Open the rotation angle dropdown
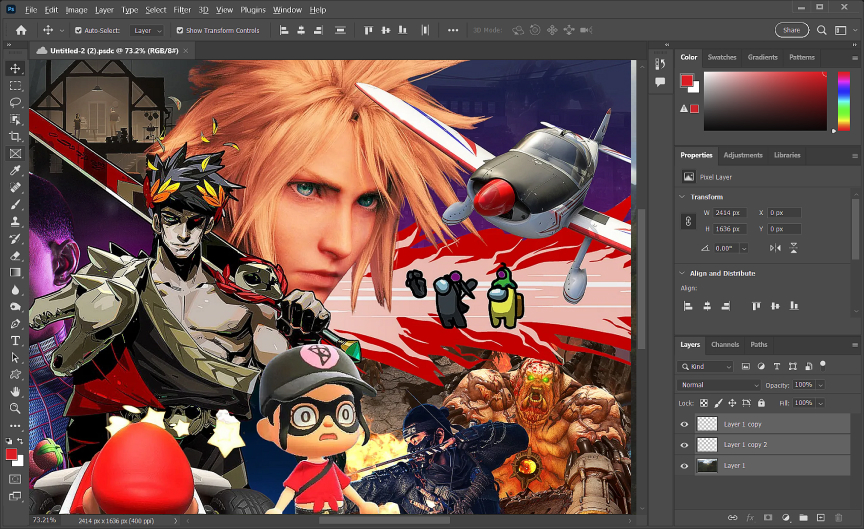This screenshot has width=864, height=529. 744,249
